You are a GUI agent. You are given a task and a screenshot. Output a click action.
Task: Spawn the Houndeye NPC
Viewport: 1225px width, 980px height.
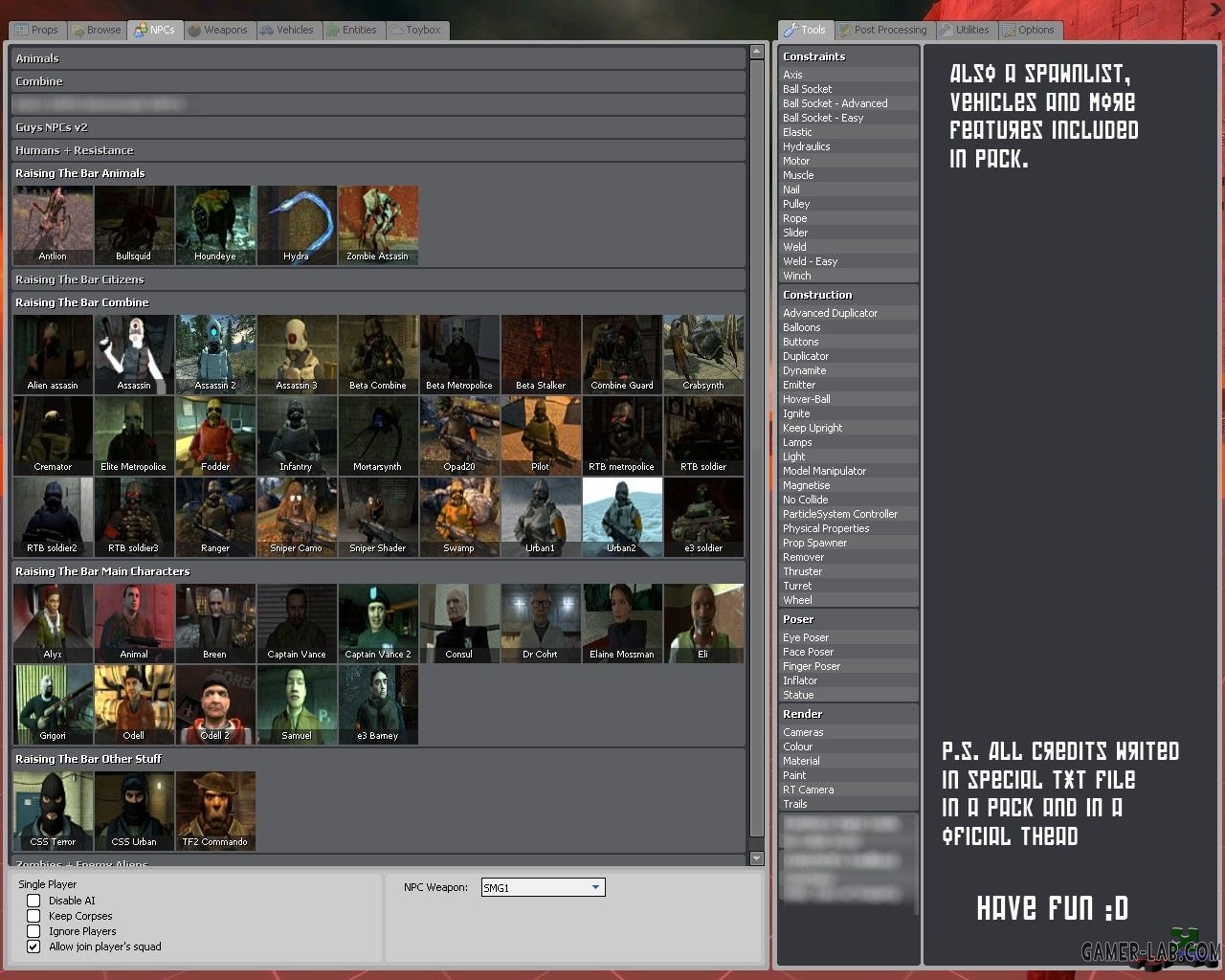(x=215, y=226)
